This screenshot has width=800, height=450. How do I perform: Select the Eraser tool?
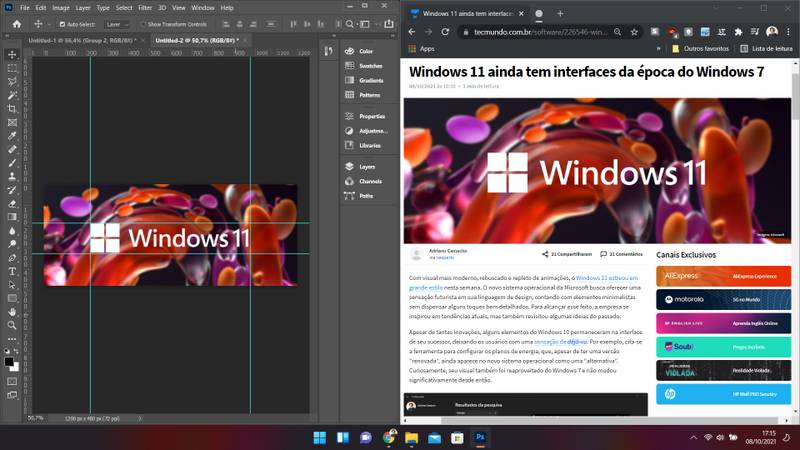[x=12, y=204]
